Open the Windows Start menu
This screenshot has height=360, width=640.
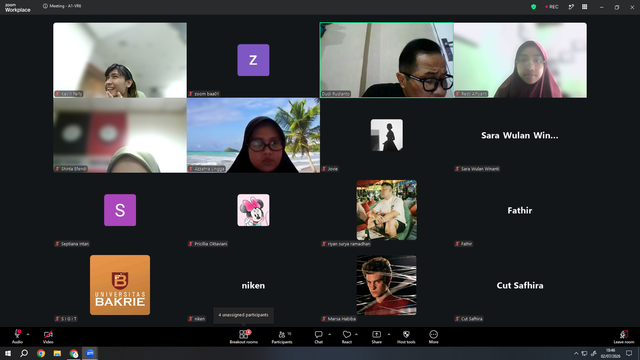coord(8,353)
